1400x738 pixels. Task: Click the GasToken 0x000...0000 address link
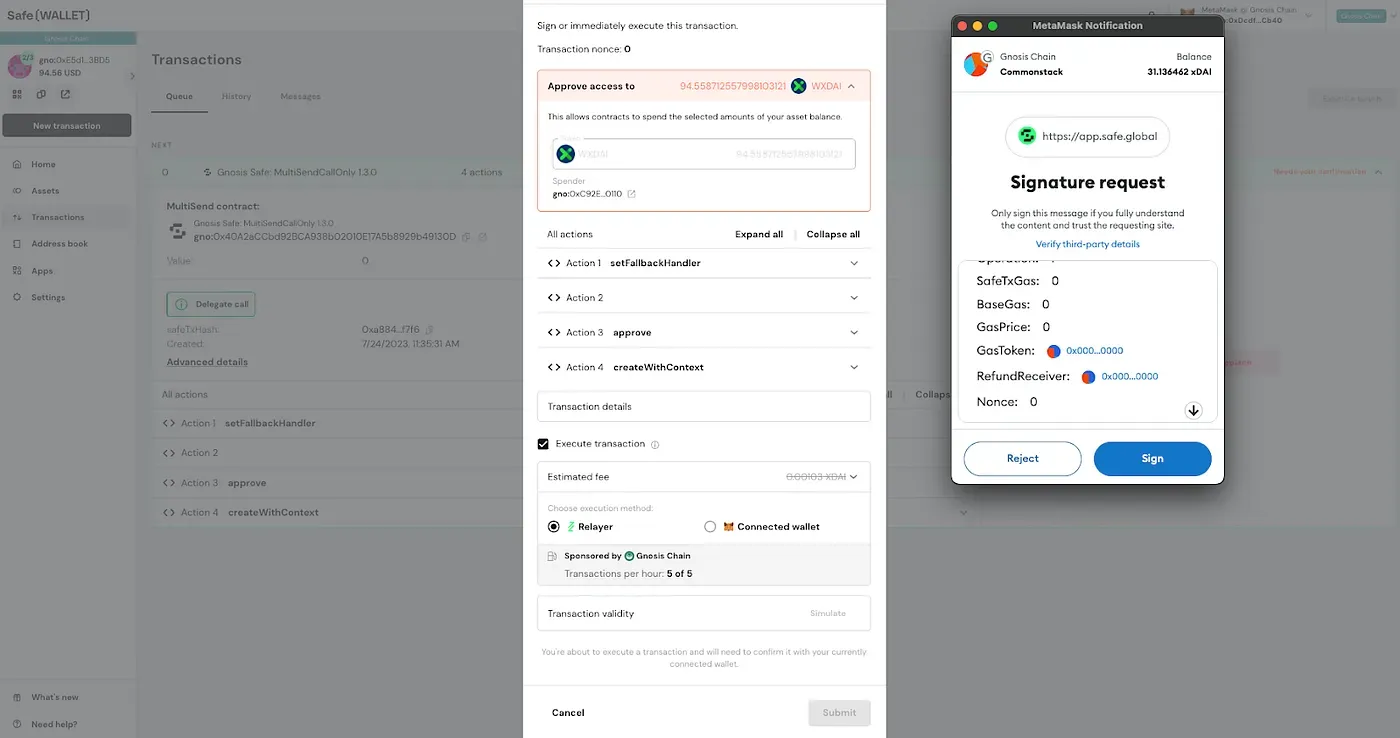[x=1094, y=351]
